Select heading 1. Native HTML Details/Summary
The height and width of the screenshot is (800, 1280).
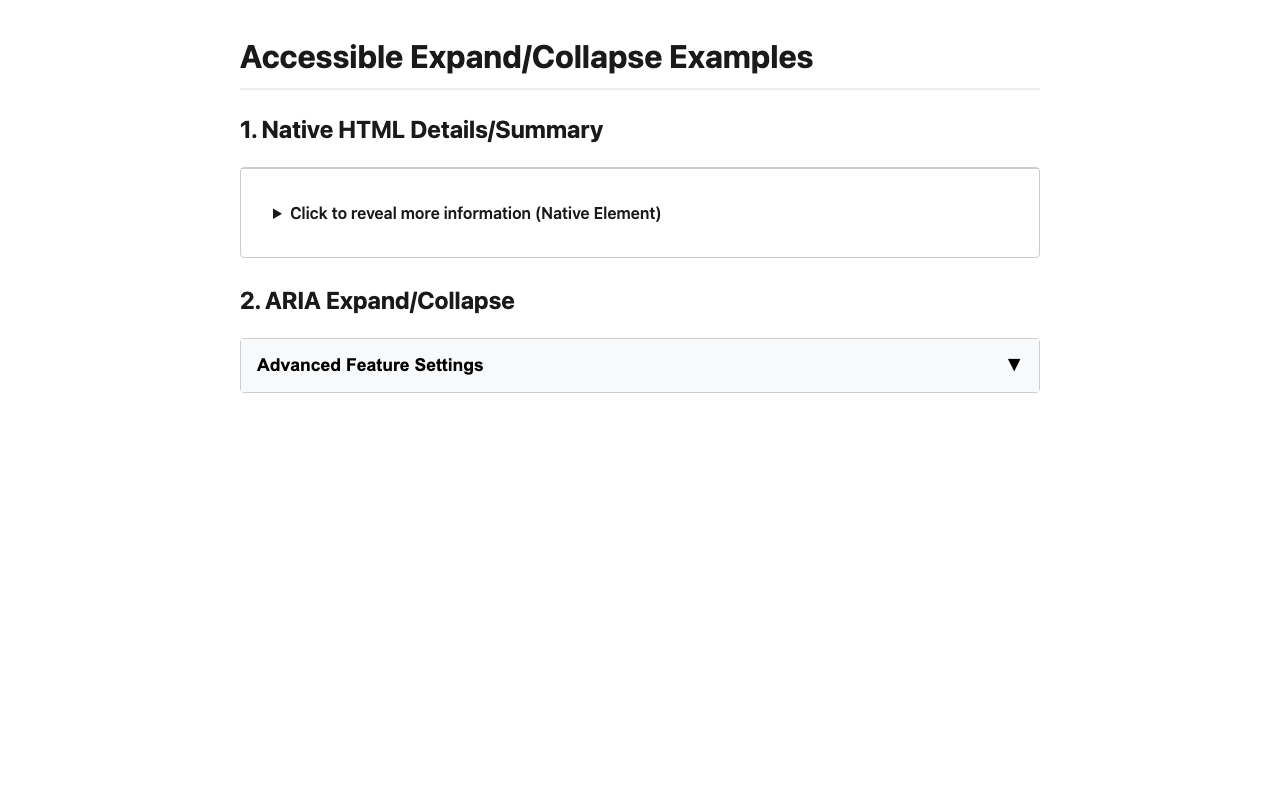421,130
